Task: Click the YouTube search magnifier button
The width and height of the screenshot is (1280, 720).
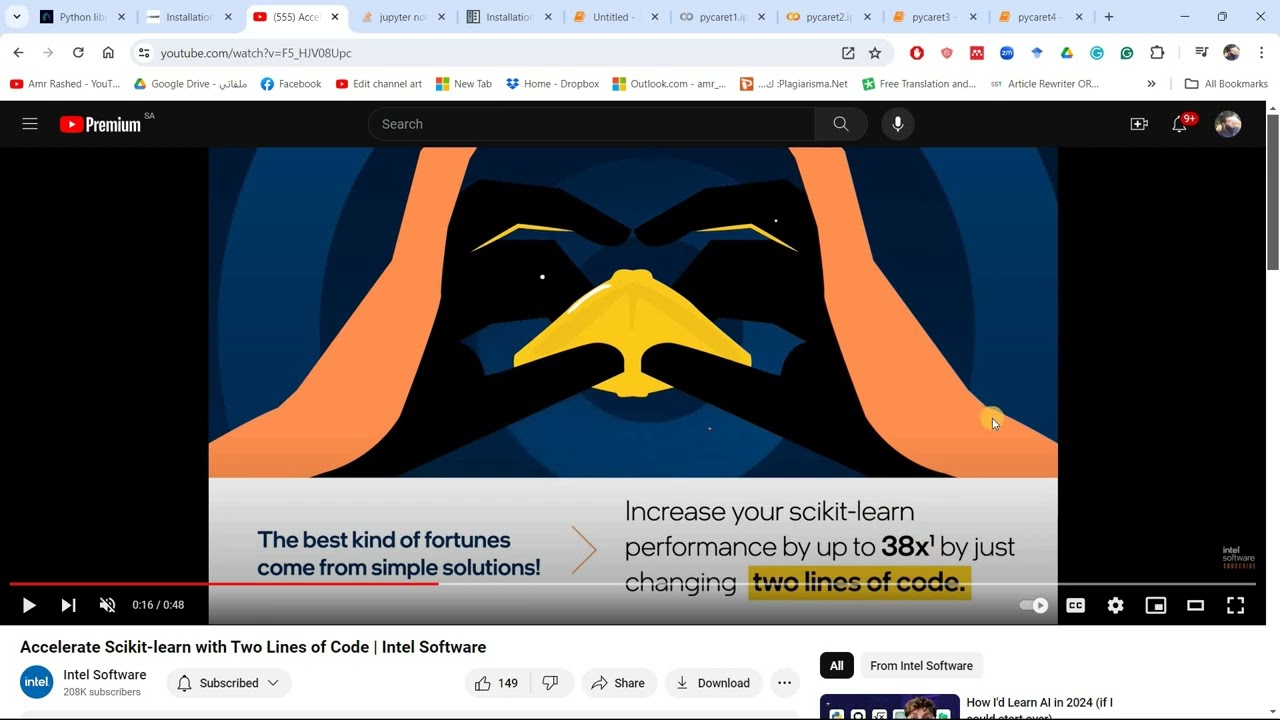Action: (841, 124)
